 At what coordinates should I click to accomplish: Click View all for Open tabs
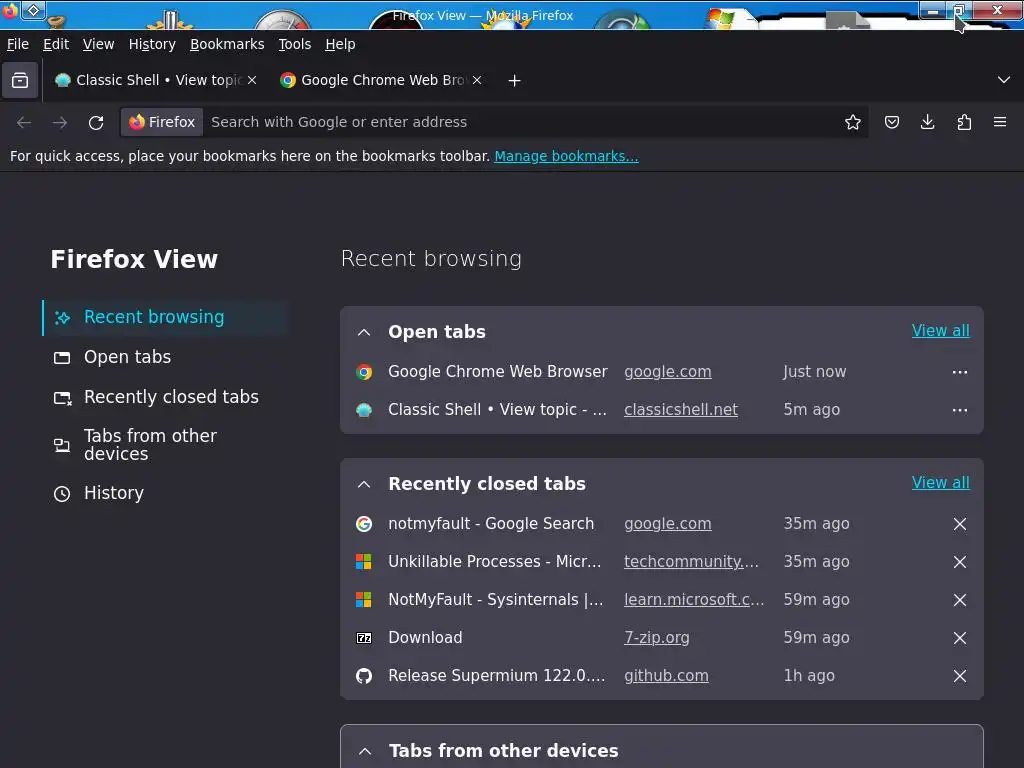point(940,330)
